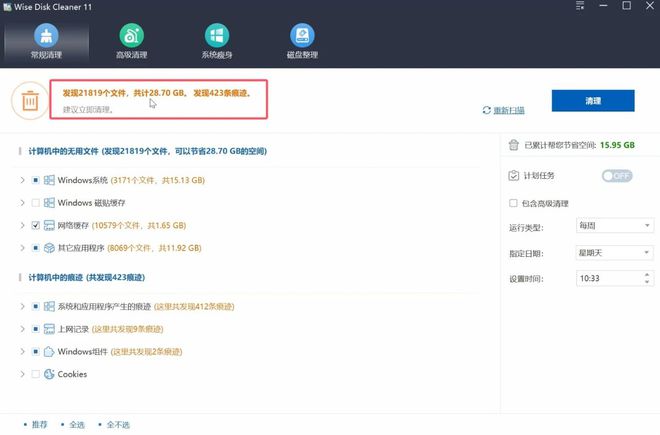Click the 上网记录 category icon
The height and width of the screenshot is (435, 660).
point(49,328)
